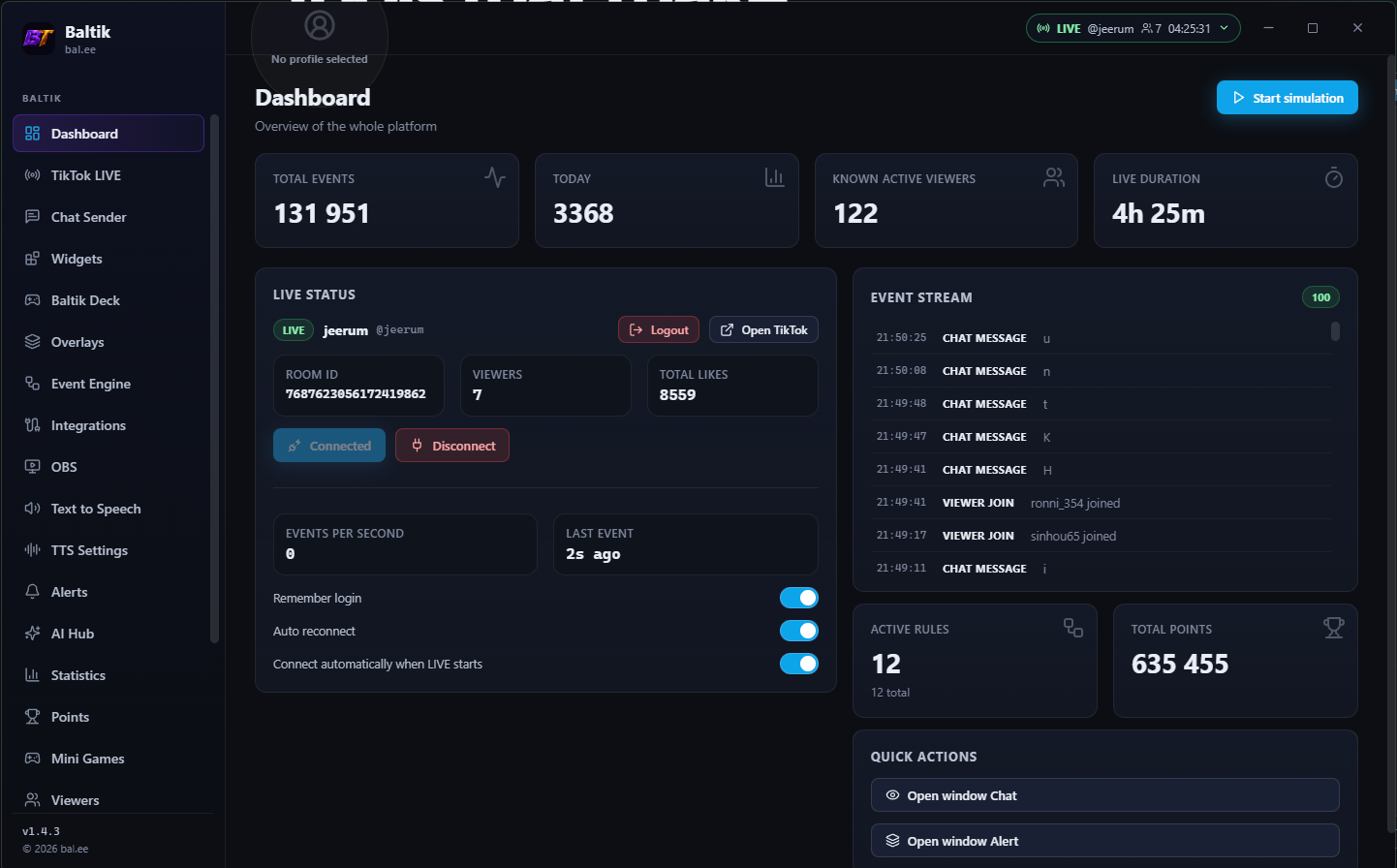Click the layers icon on Open window Alert
This screenshot has height=868, width=1397.
[x=892, y=841]
